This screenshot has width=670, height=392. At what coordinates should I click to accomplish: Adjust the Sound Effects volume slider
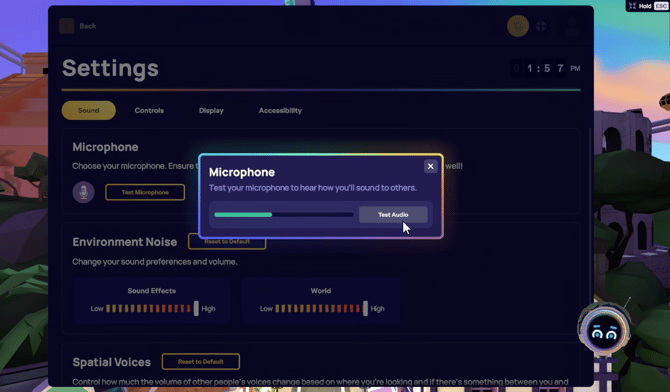click(153, 308)
